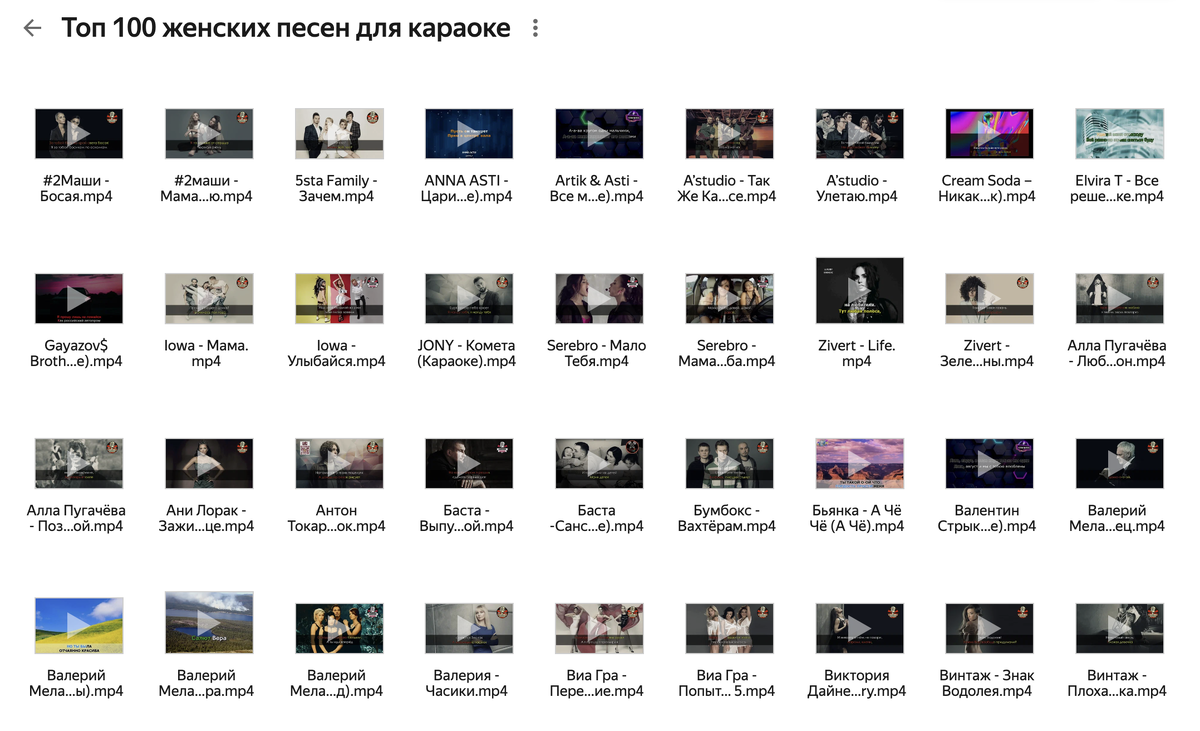This screenshot has width=1200, height=731.
Task: Open Валерий Мела...ы).mp4 thumbnail
Action: (x=79, y=625)
